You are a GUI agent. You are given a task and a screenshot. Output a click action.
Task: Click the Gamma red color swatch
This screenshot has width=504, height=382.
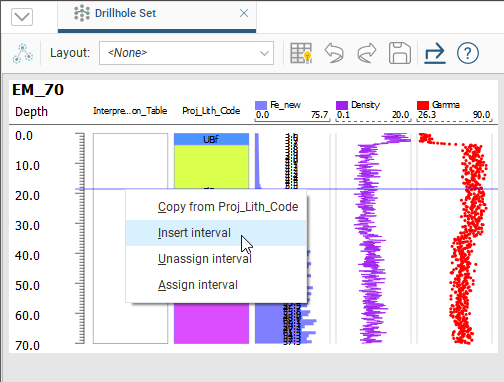pyautogui.click(x=423, y=105)
